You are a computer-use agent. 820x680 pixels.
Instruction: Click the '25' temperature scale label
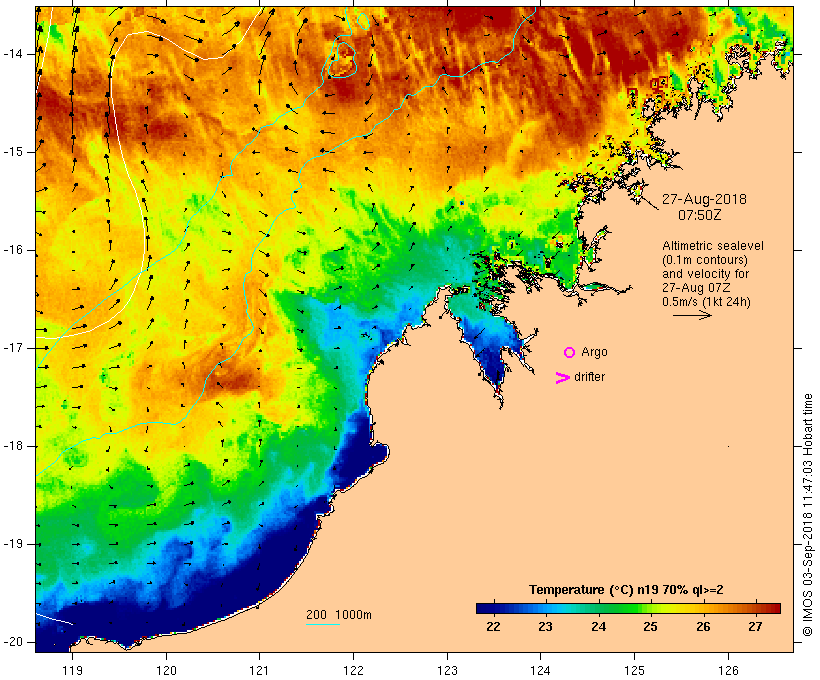651,627
